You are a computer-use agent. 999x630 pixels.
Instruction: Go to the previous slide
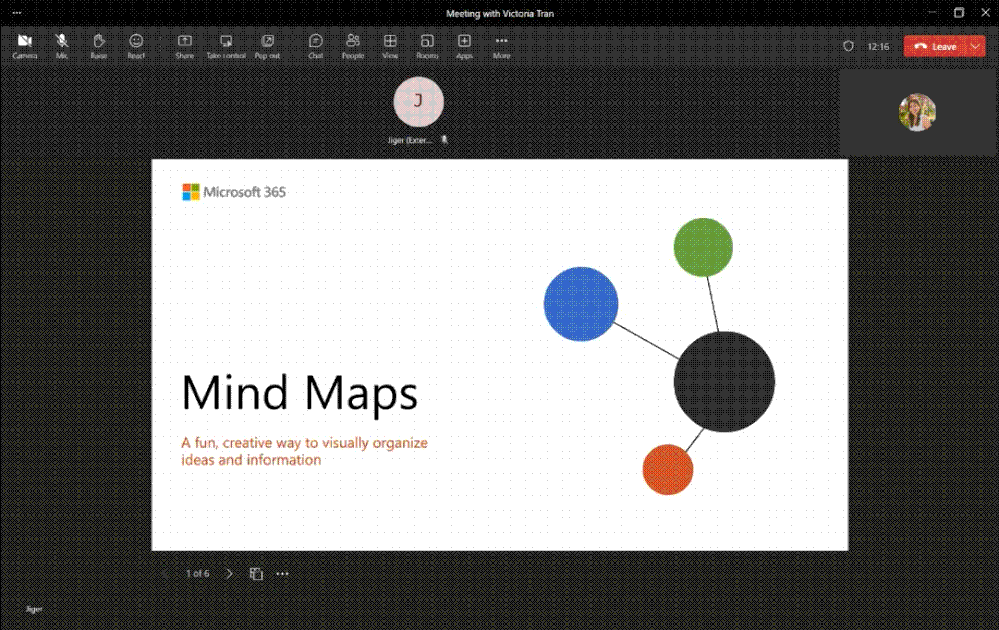click(166, 573)
